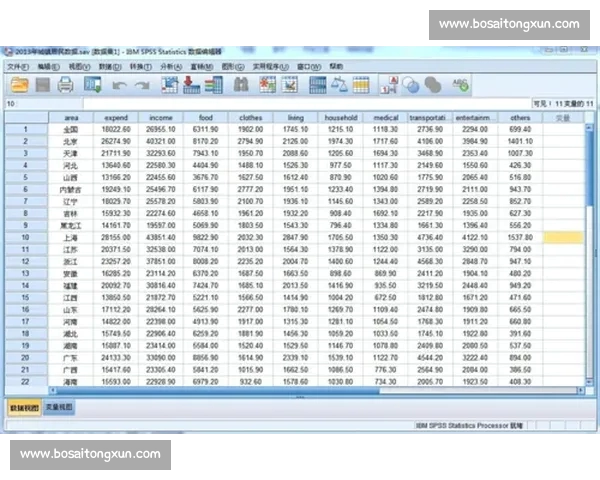Click the Weight Cases scales icon
Screen dimensions: 600x480
338,86
